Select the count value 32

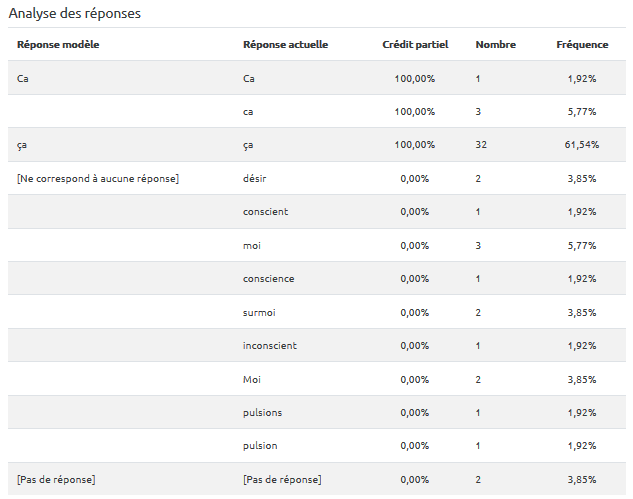click(481, 145)
